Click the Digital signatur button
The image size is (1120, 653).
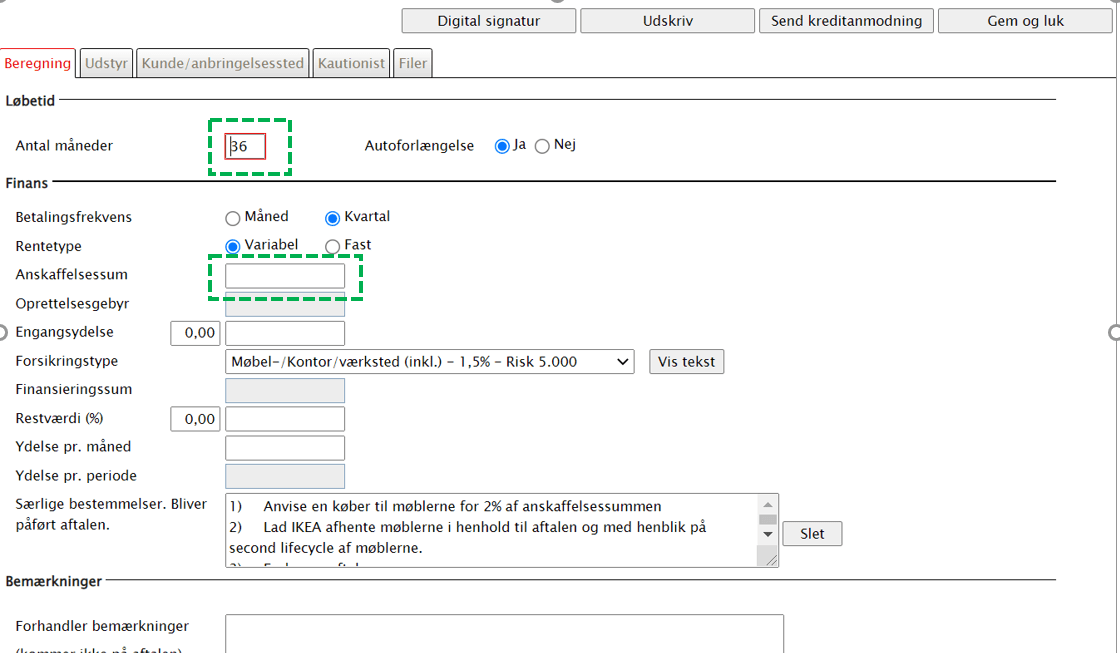pyautogui.click(x=488, y=21)
